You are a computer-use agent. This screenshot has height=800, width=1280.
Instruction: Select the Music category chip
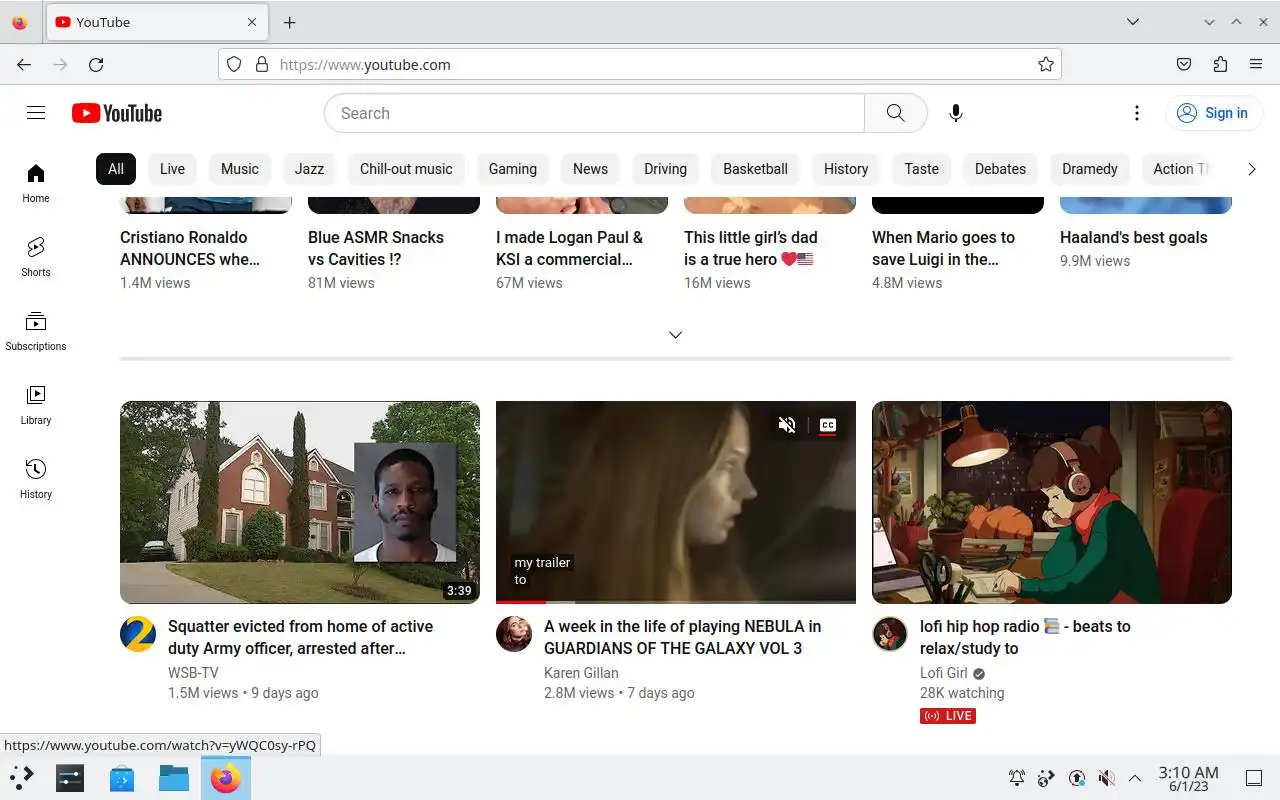pos(240,169)
